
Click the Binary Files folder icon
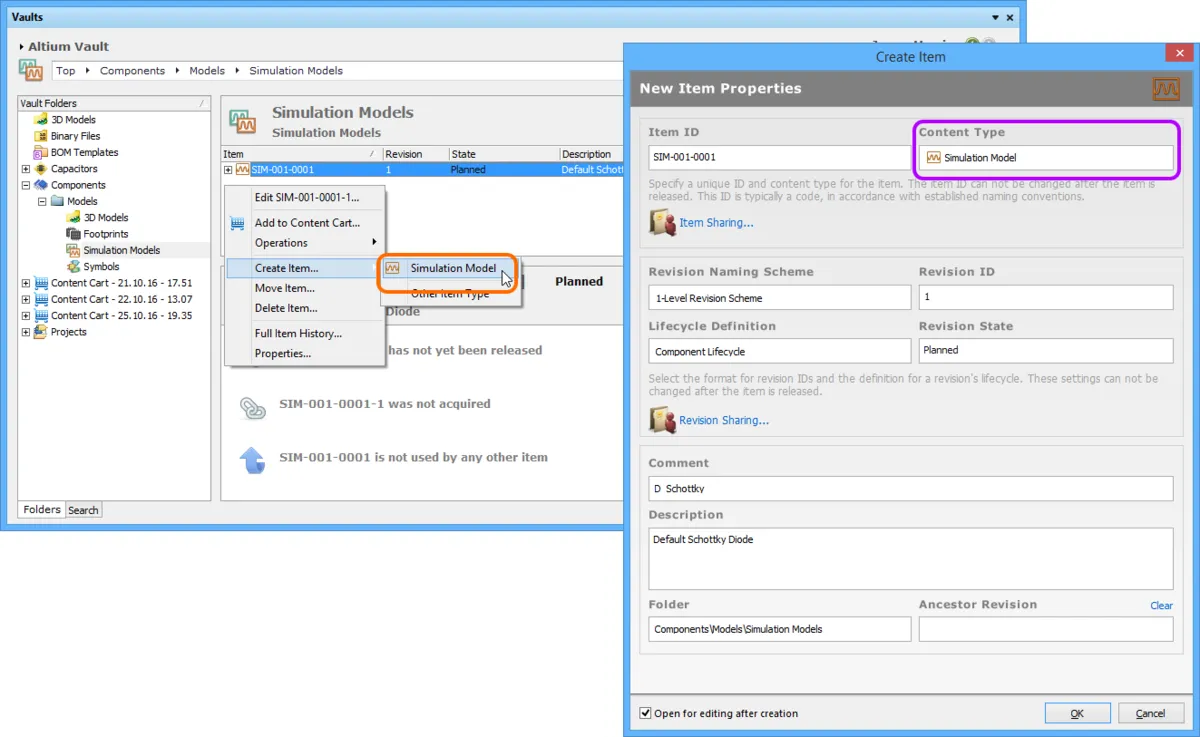[x=42, y=136]
